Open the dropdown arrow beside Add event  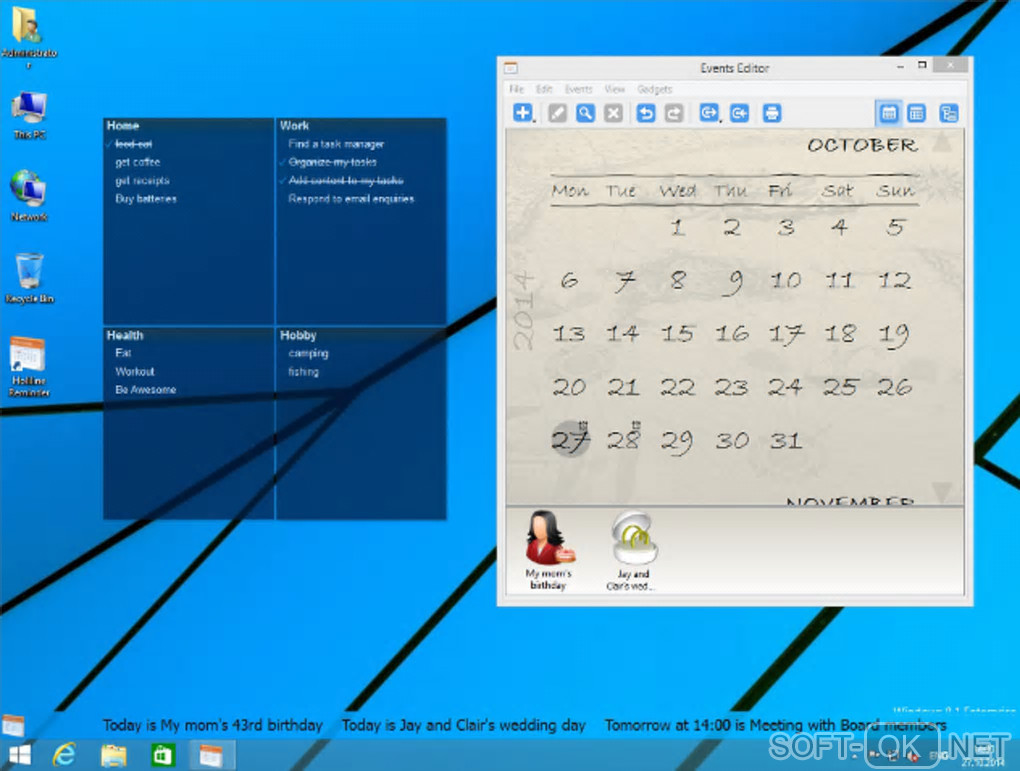point(535,120)
